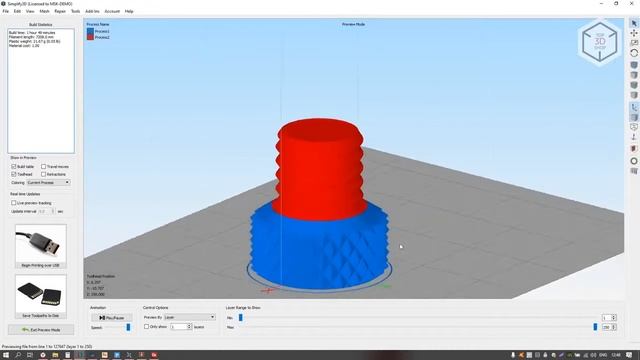Switch to the top view icon
This screenshot has height=360, width=640.
click(633, 75)
